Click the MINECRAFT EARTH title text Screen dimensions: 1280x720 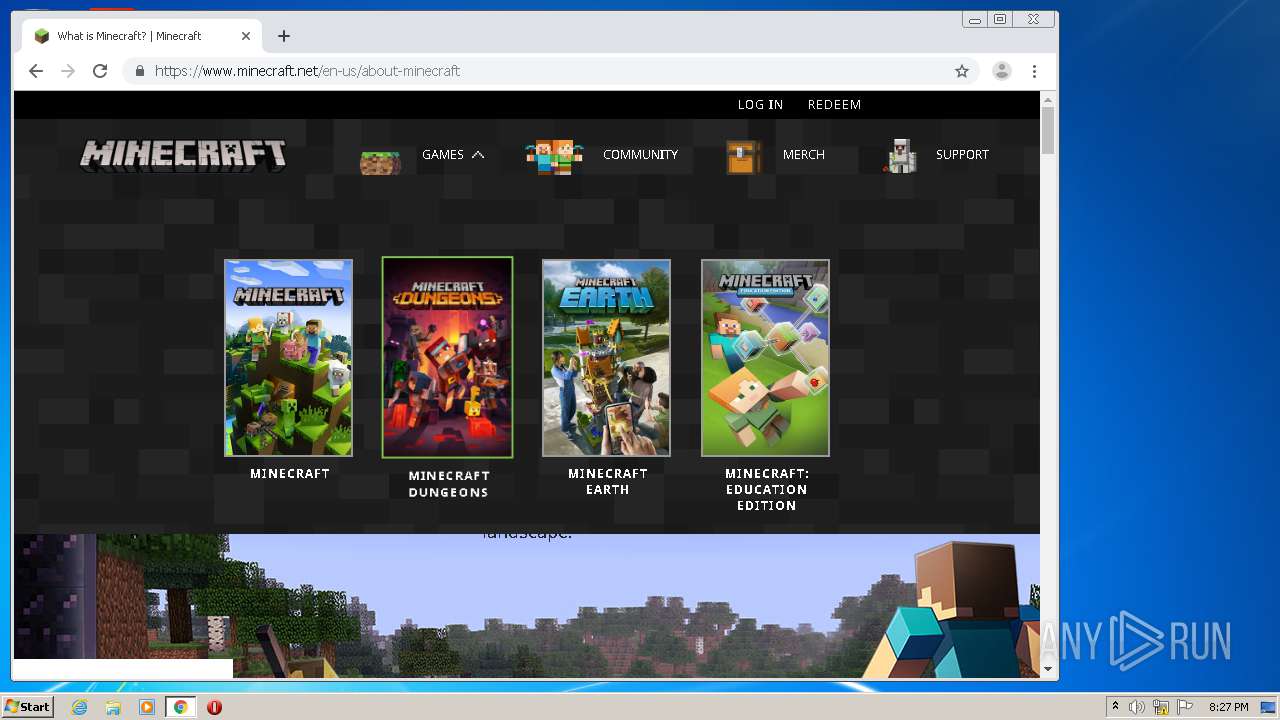607,482
